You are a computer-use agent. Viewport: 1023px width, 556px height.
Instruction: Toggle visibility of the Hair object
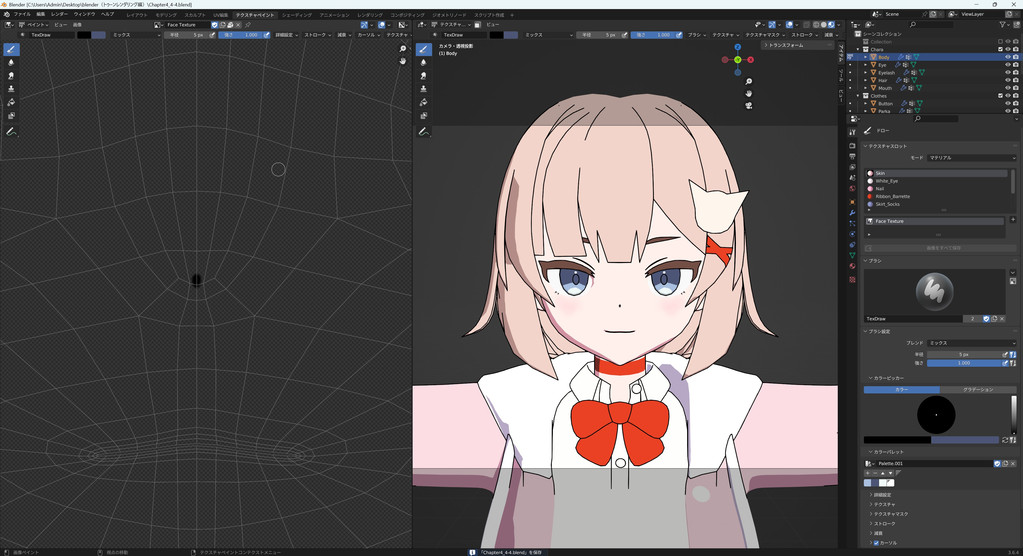(1006, 80)
